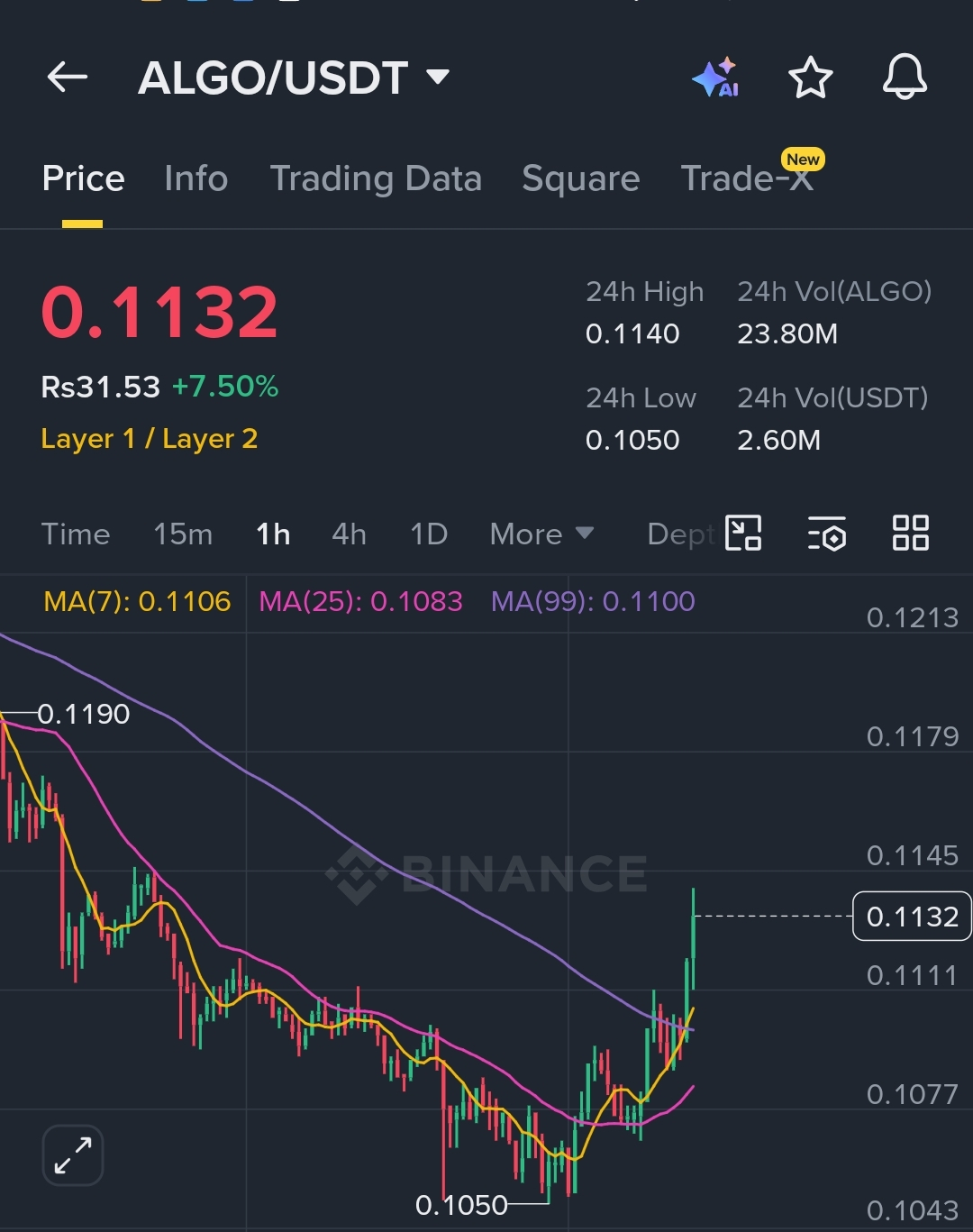Tap the 24h Low value 0.1050
973x1232 pixels.
click(x=632, y=441)
